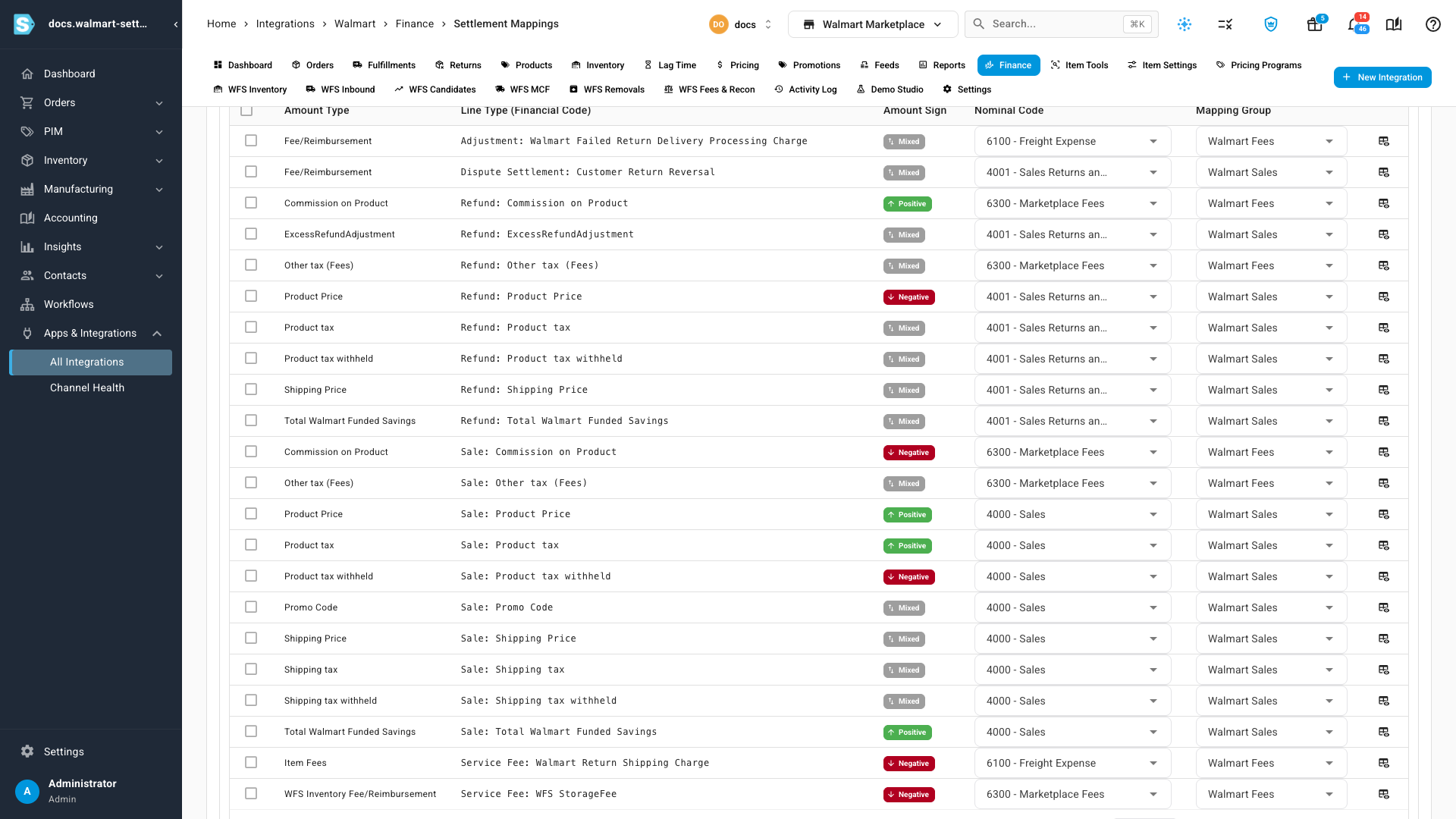Collapse sidebar with the chevron arrow
Screen dimensions: 1456x819
(x=176, y=24)
